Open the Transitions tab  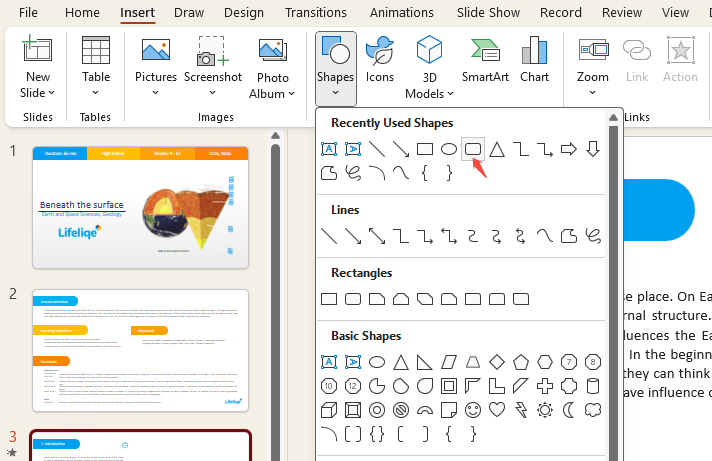click(316, 13)
